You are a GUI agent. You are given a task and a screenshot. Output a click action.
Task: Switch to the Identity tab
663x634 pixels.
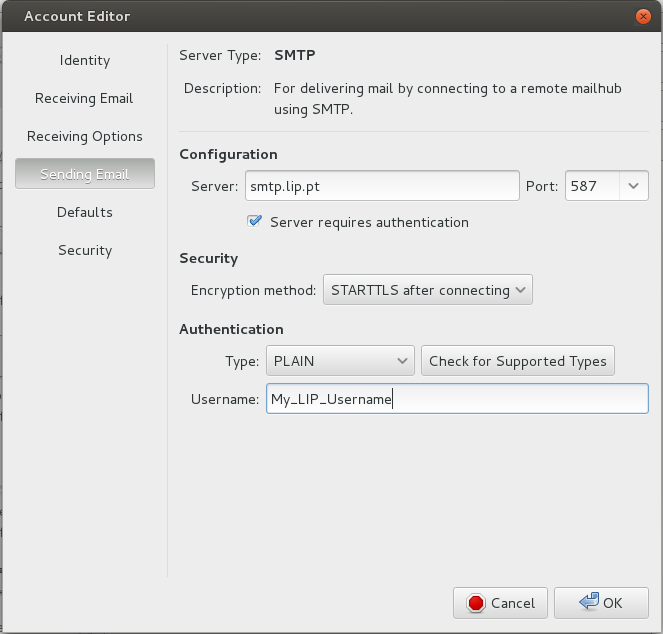pos(85,60)
